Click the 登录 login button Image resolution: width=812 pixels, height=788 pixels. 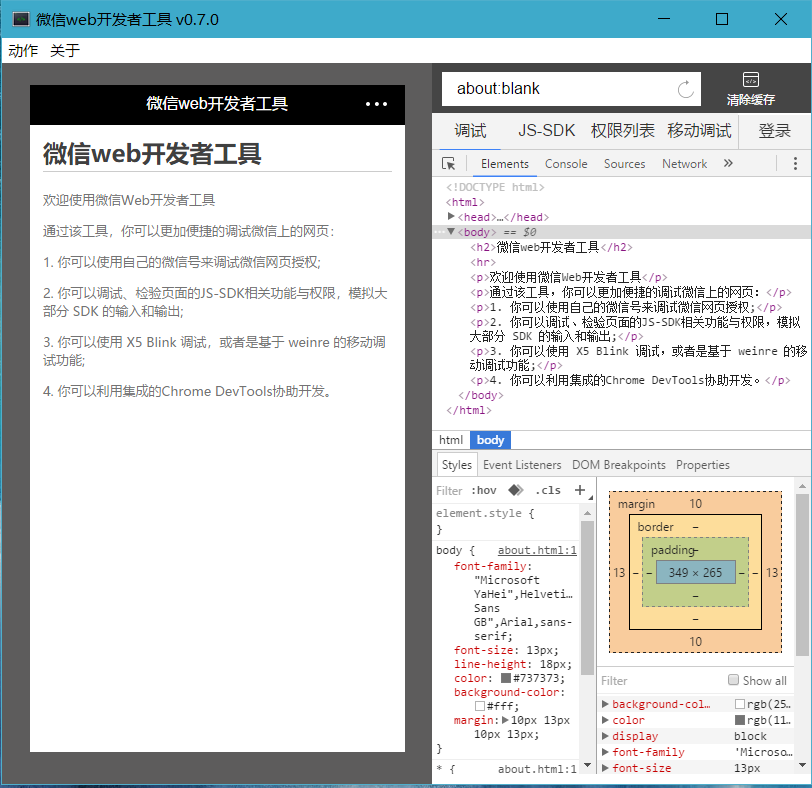pyautogui.click(x=775, y=130)
